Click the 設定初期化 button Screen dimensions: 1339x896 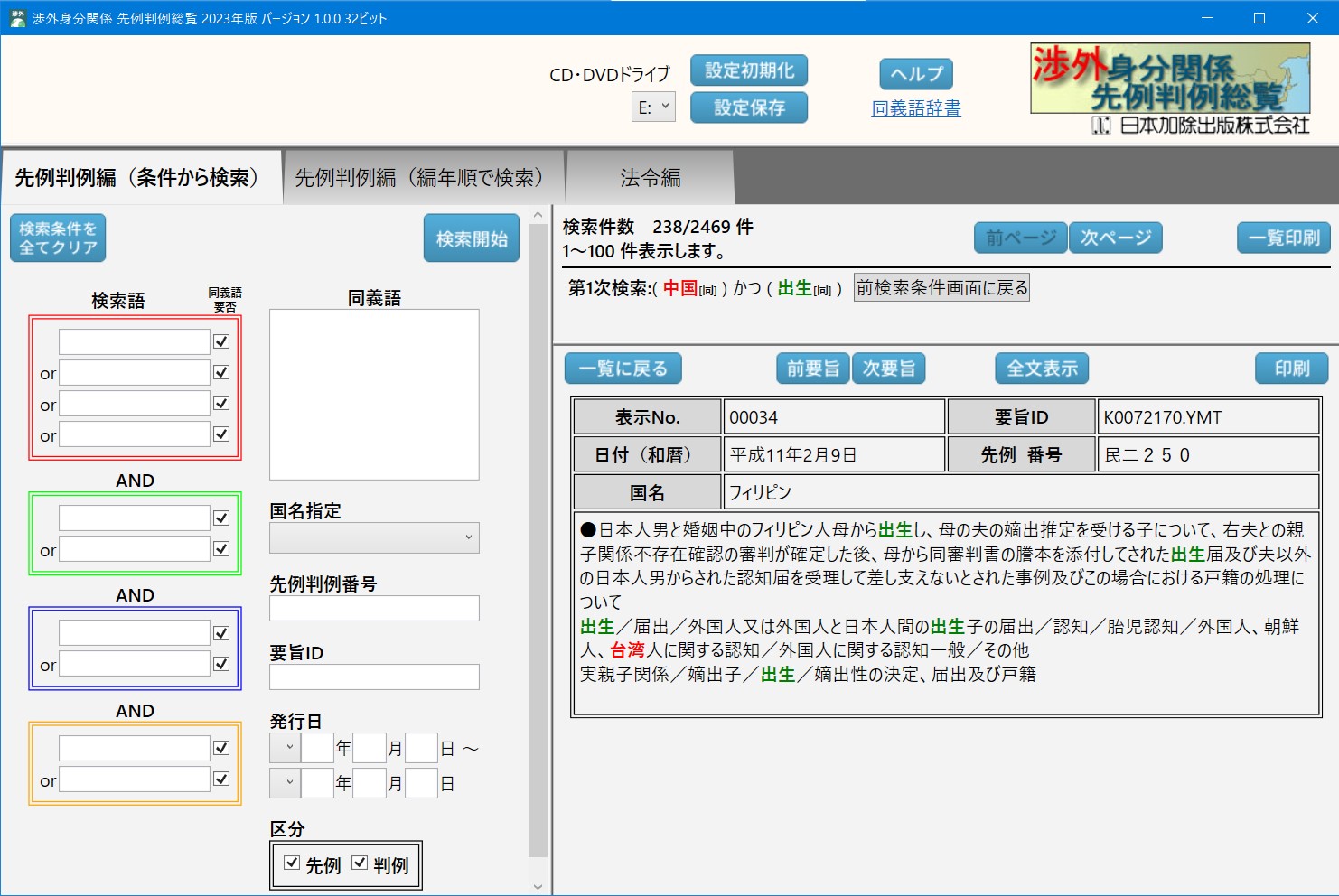point(748,70)
